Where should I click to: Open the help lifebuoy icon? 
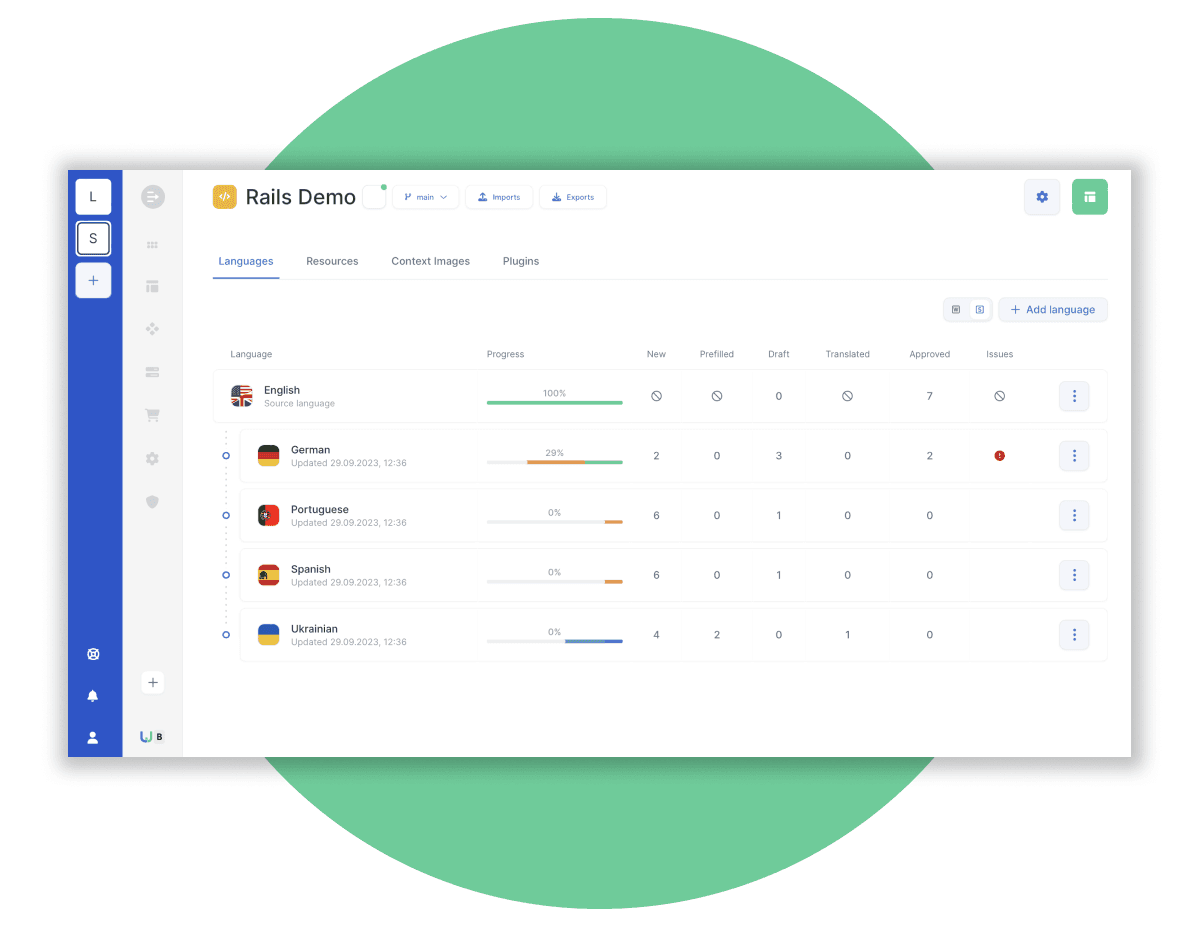coord(93,654)
